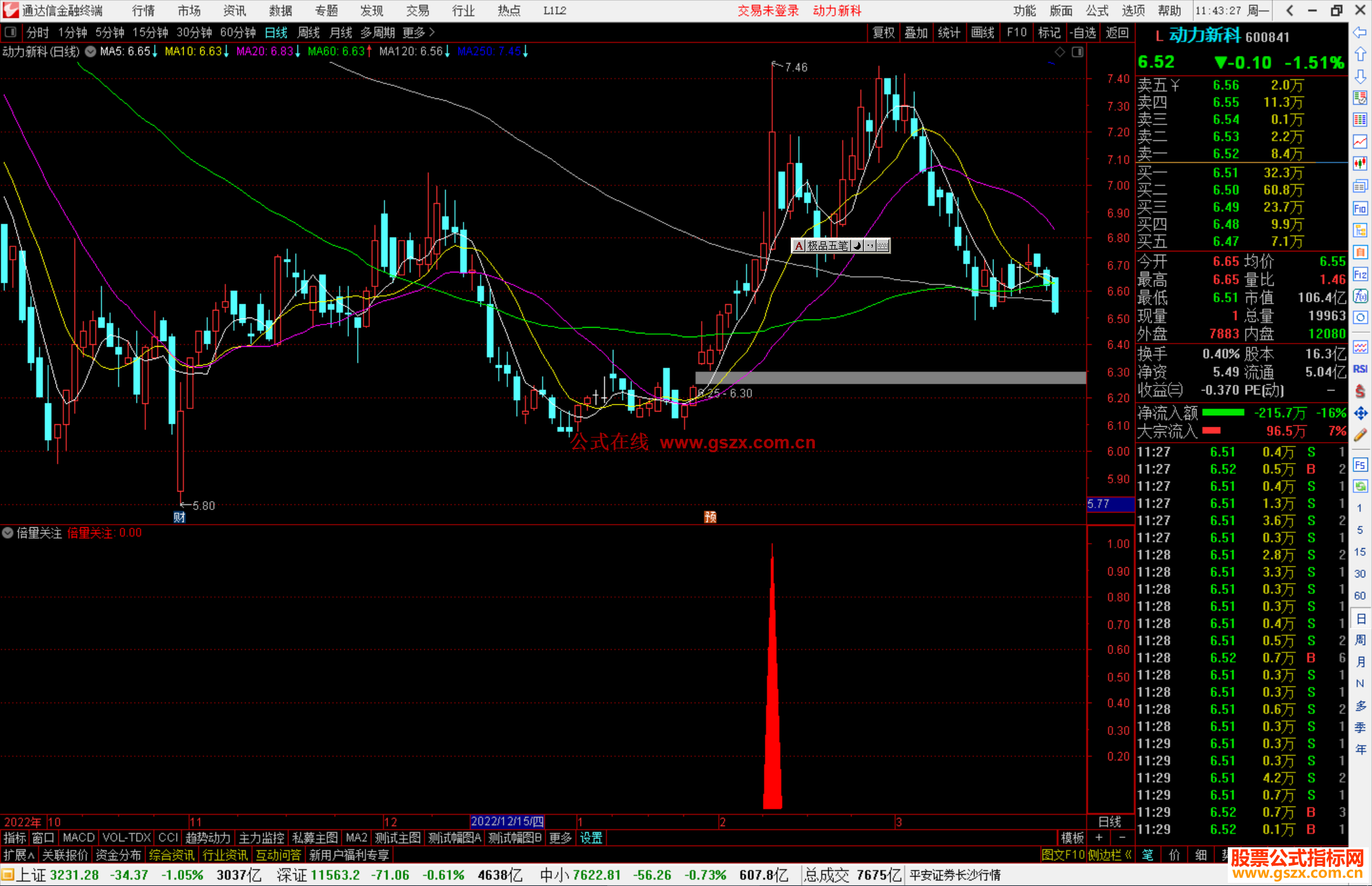Click the back arrow icon in right sidebar
1372x886 pixels.
(1360, 32)
